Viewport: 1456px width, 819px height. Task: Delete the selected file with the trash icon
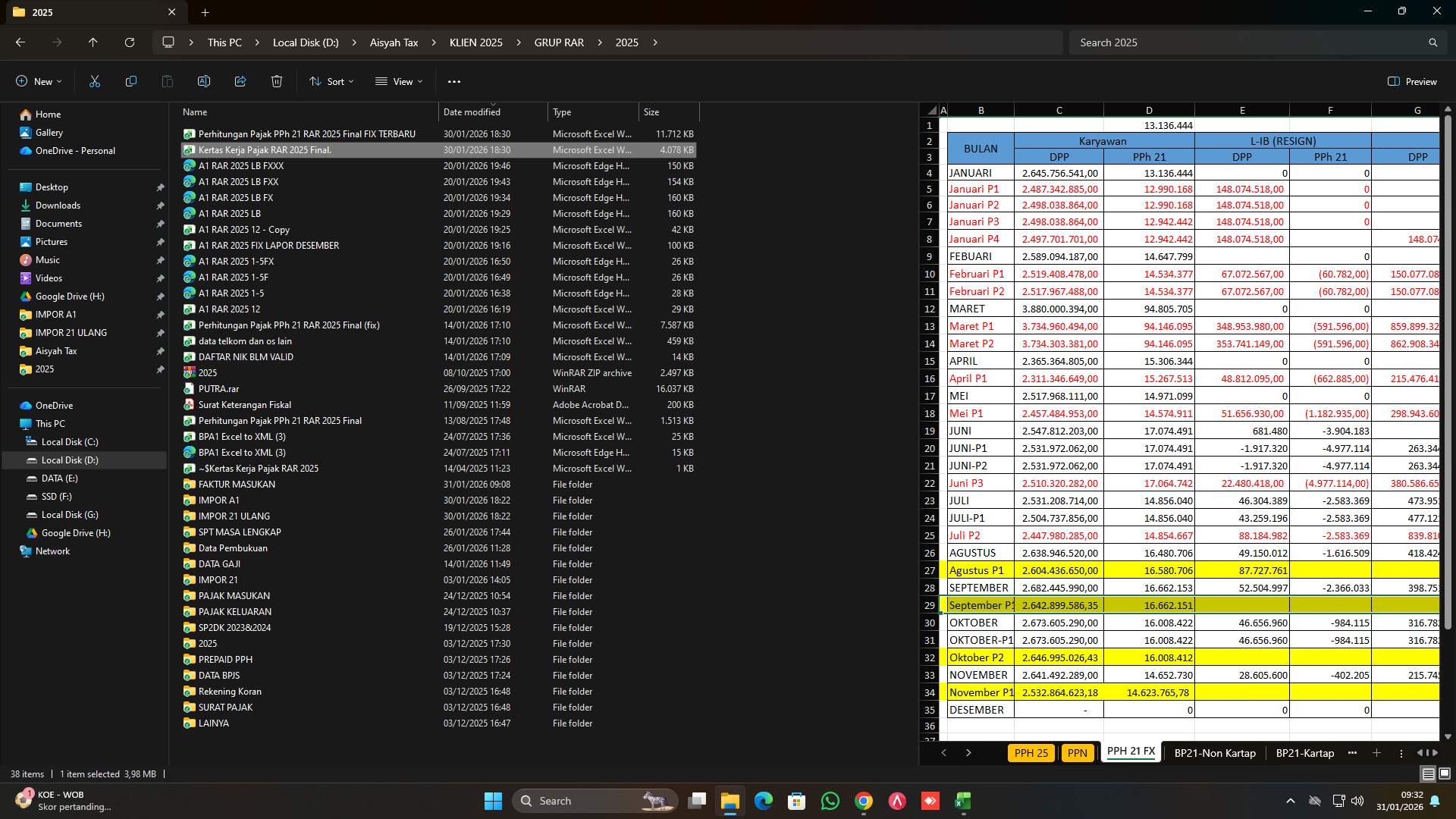276,81
